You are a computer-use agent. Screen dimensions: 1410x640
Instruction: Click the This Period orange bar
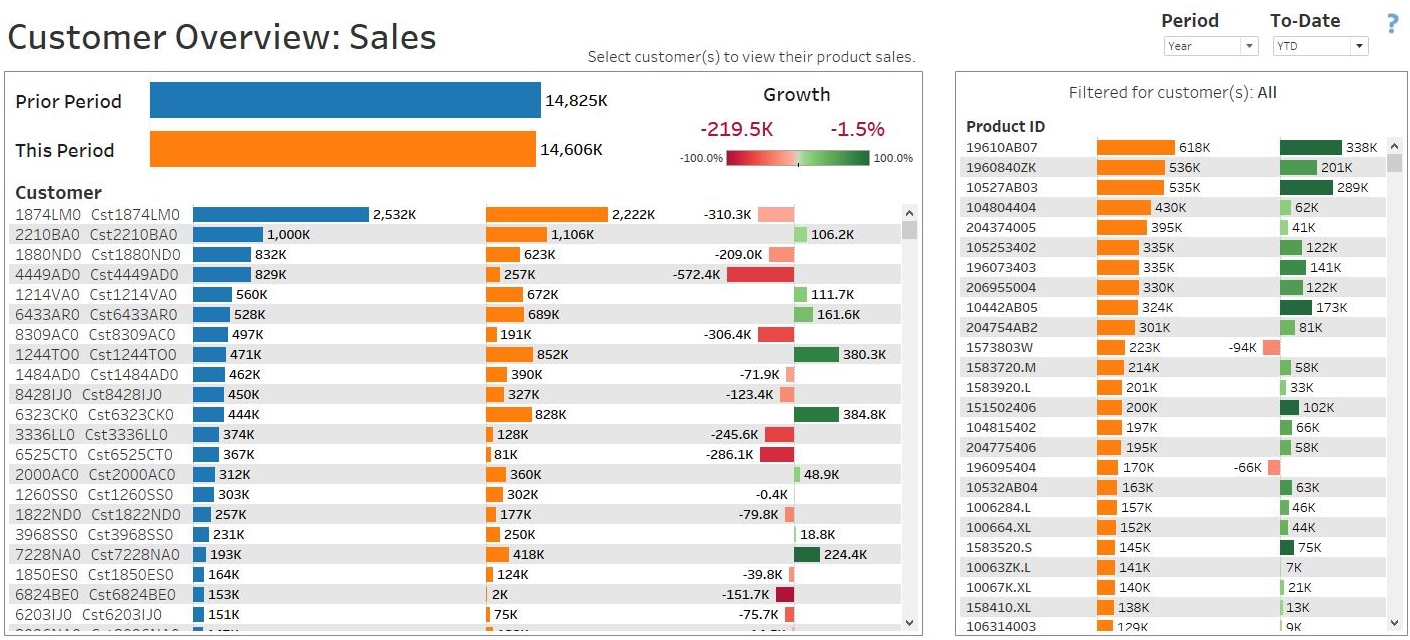click(x=343, y=149)
